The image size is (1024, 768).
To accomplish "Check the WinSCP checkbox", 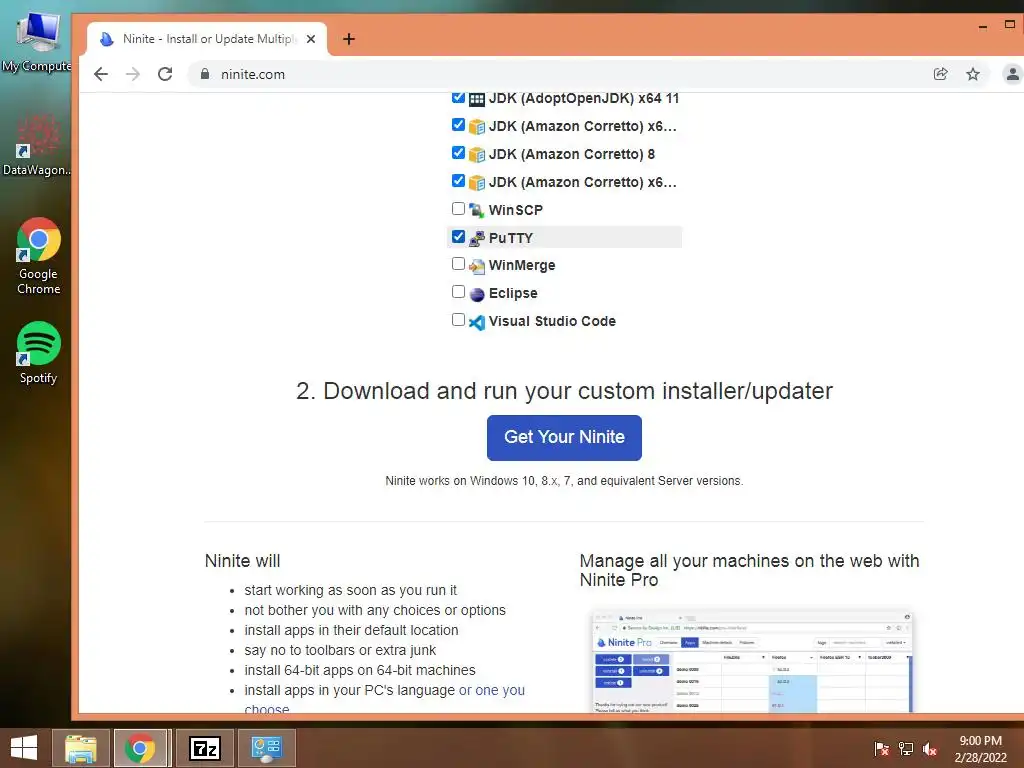I will (x=458, y=208).
